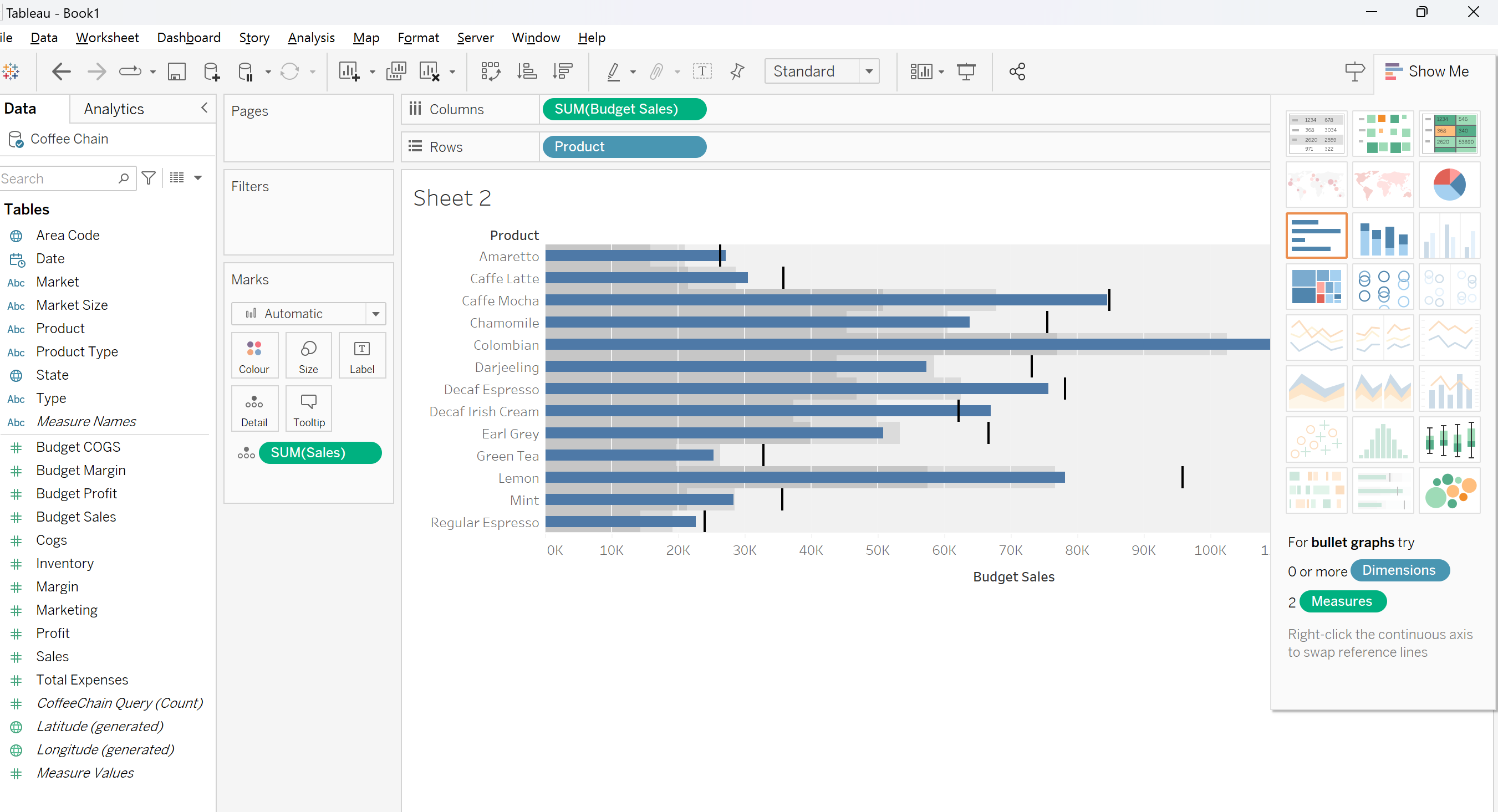
Task: Click the Swap Rows and Columns icon
Action: tap(490, 72)
